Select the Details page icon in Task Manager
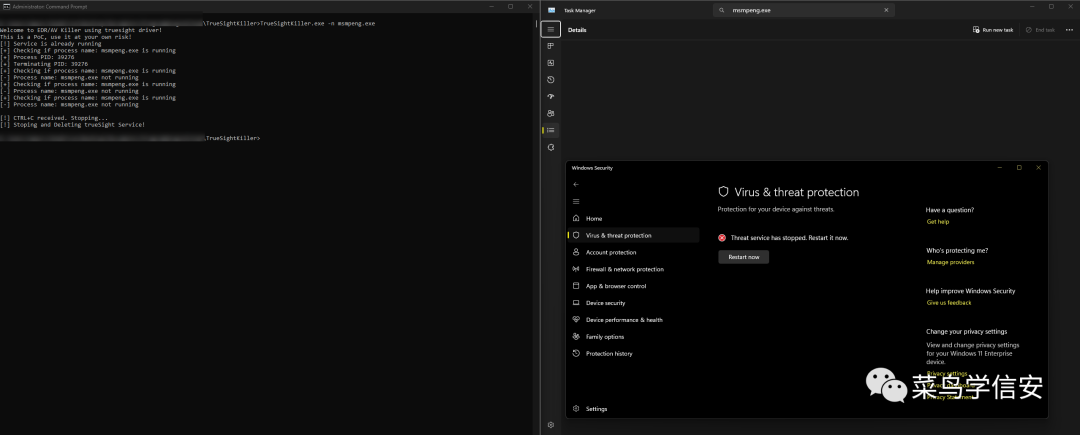Screen dimensions: 1080x435 coord(550,130)
